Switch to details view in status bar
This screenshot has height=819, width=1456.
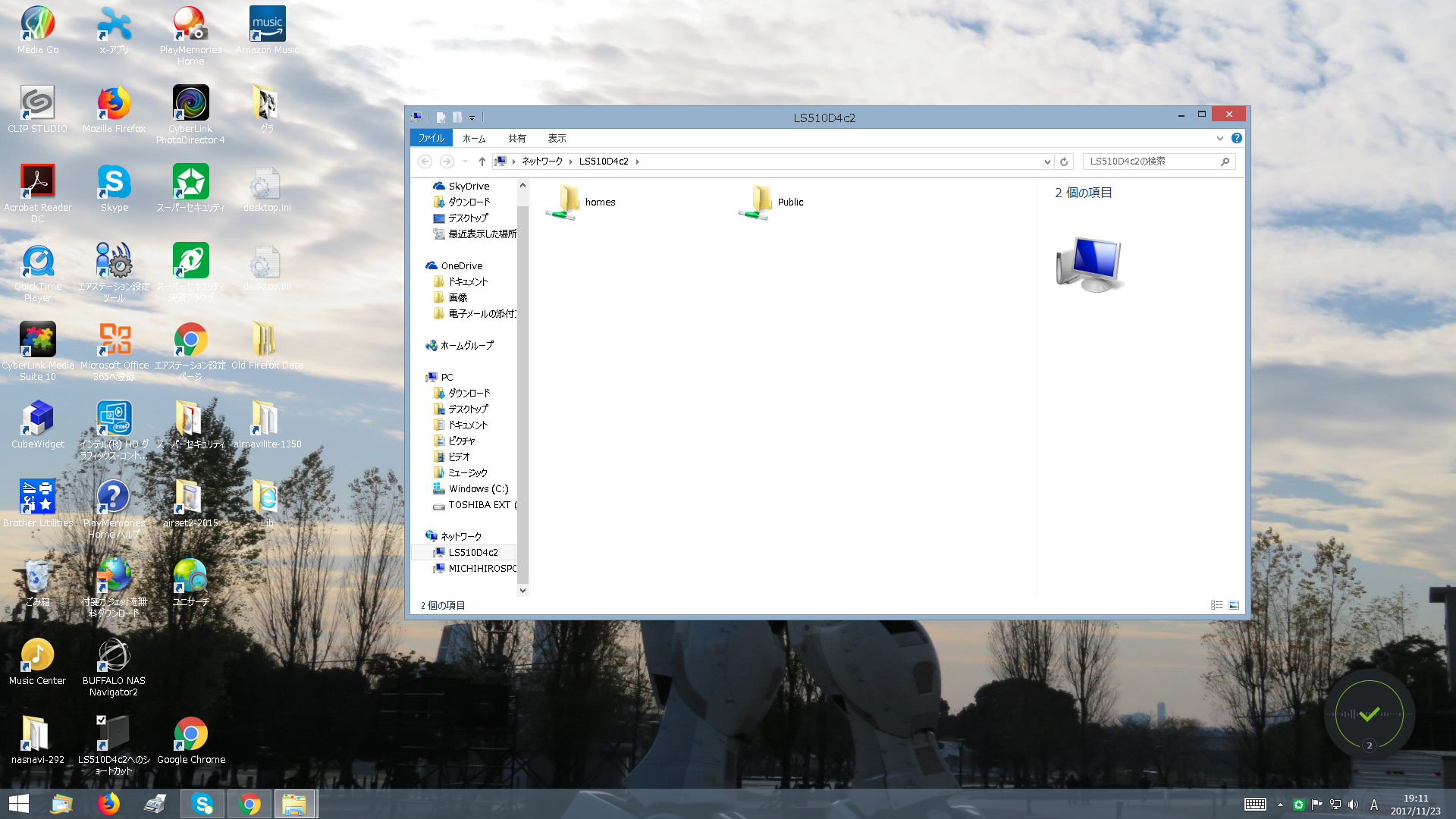pyautogui.click(x=1216, y=605)
